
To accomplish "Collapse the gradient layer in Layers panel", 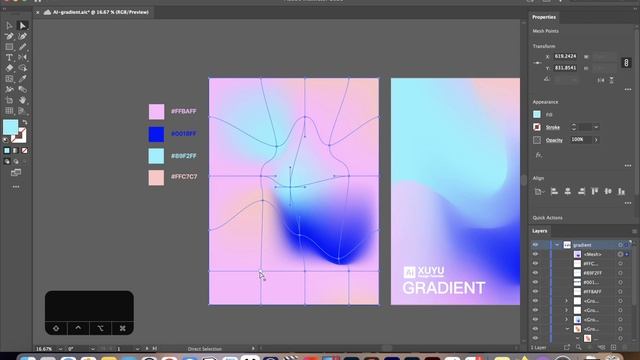I will (x=557, y=245).
